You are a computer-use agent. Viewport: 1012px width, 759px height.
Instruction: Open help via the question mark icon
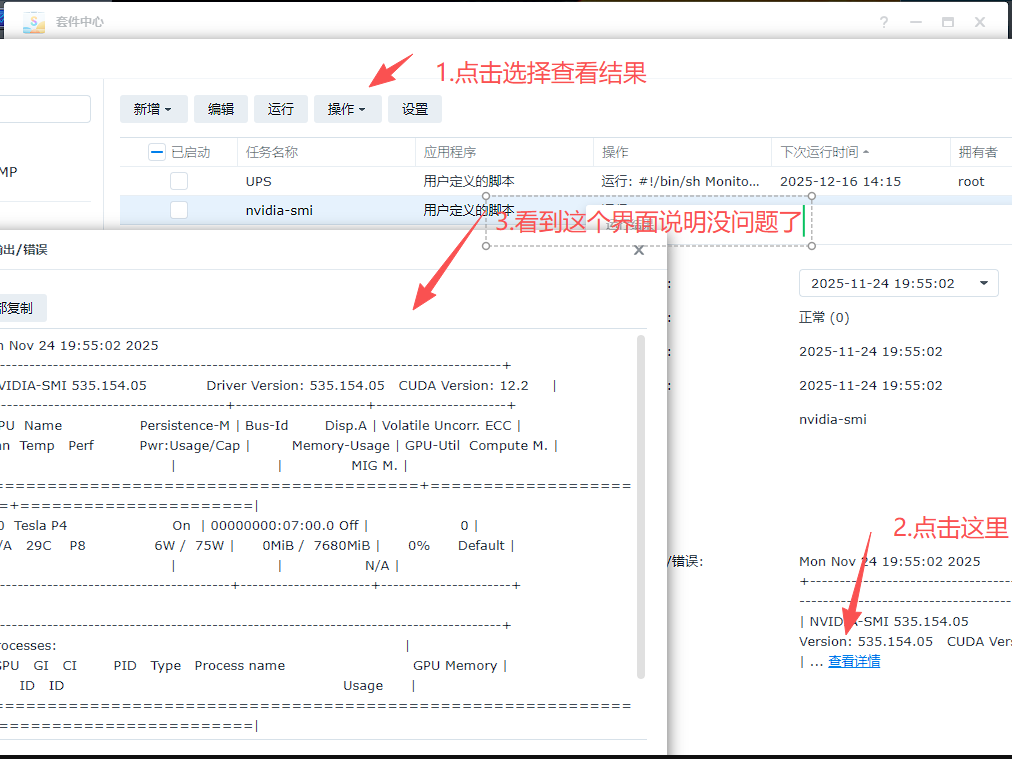point(884,22)
